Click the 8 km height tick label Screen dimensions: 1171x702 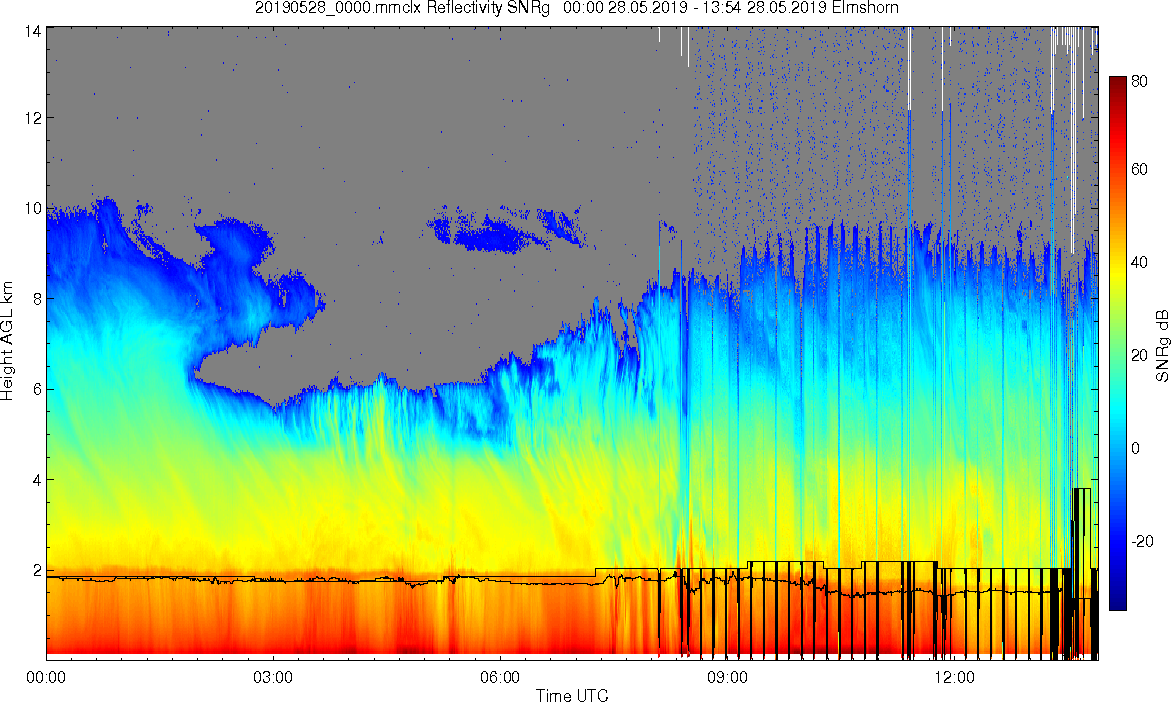pos(37,299)
